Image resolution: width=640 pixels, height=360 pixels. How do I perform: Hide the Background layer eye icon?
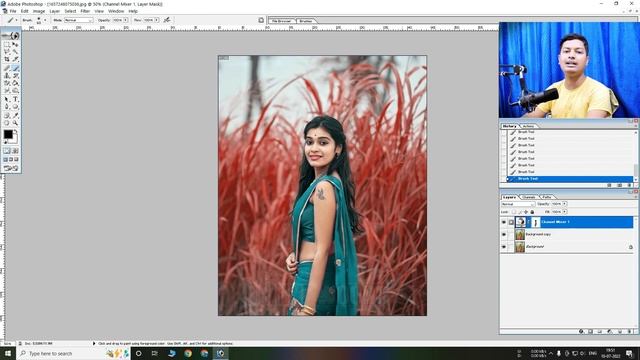pyautogui.click(x=504, y=247)
